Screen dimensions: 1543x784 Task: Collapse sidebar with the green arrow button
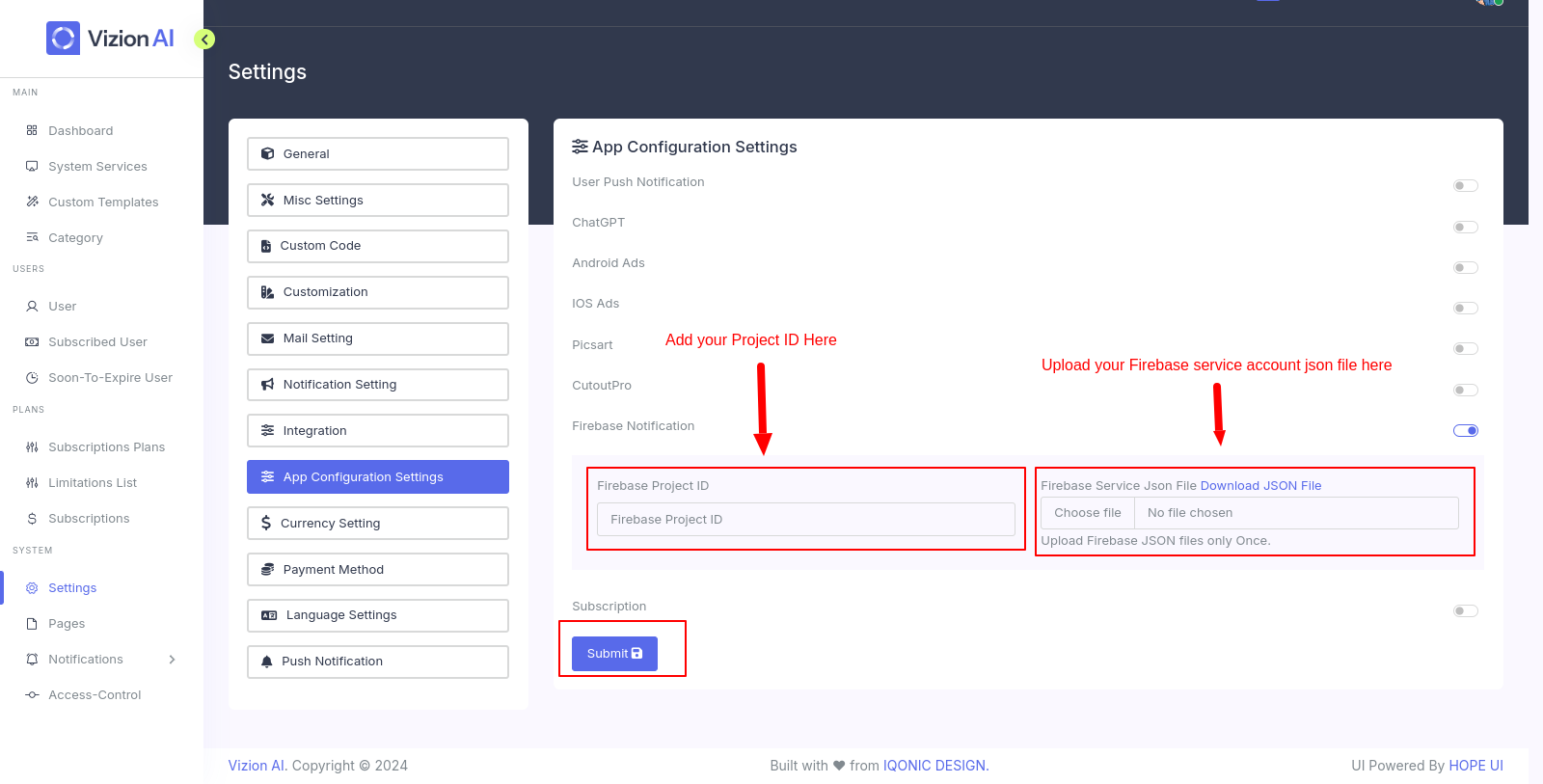click(204, 40)
